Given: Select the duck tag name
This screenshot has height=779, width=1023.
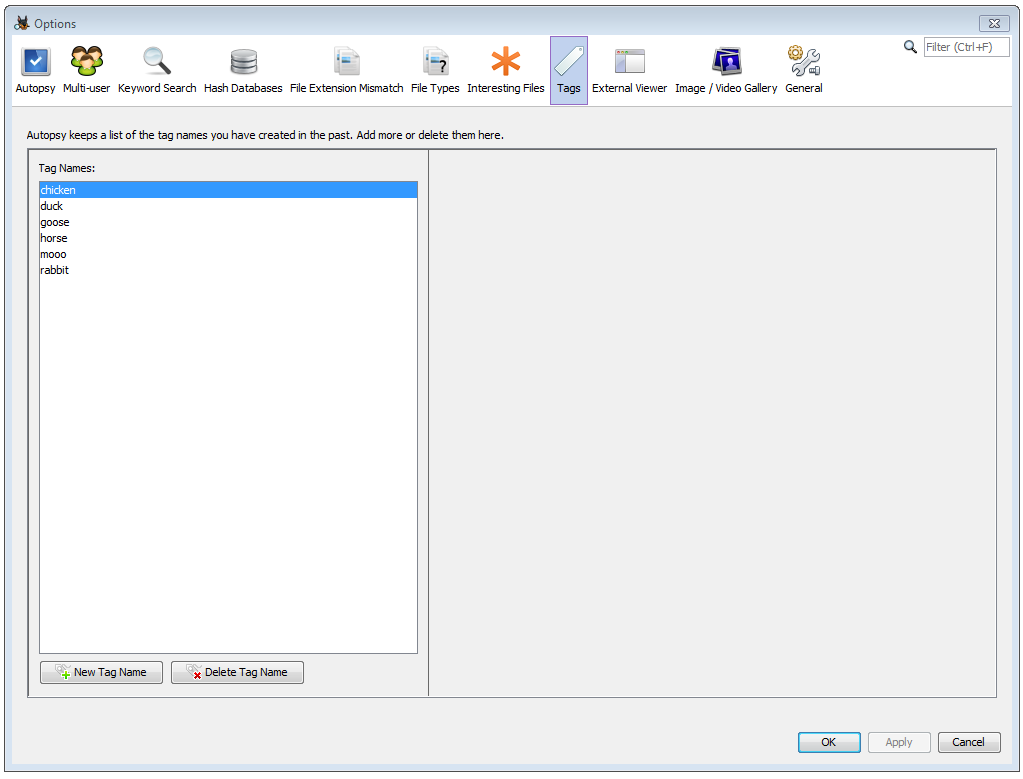Looking at the screenshot, I should click(52, 206).
